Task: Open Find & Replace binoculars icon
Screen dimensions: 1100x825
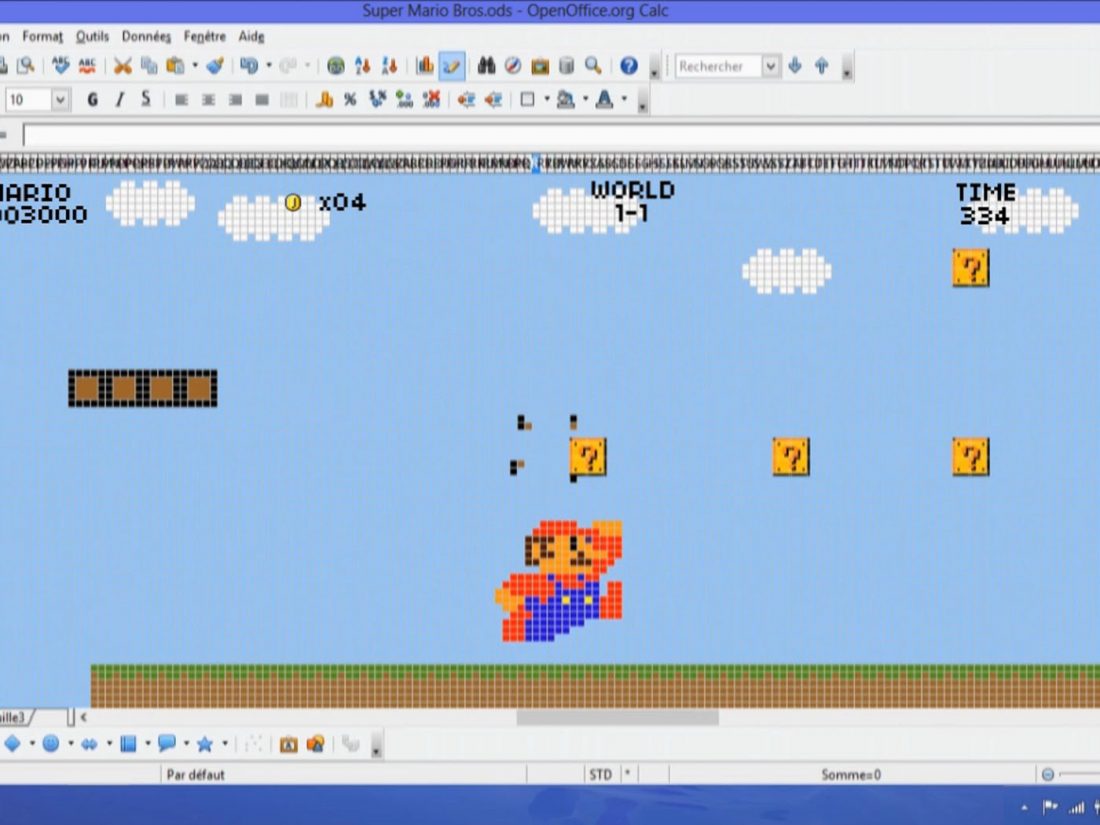Action: [486, 66]
